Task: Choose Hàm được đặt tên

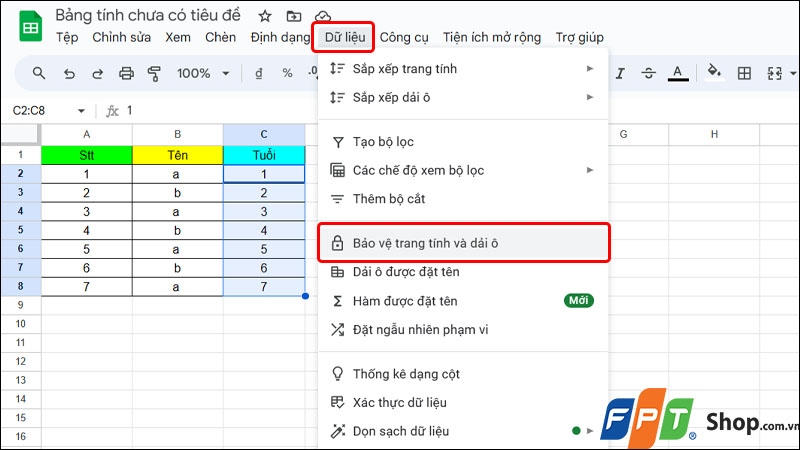Action: pyautogui.click(x=463, y=301)
